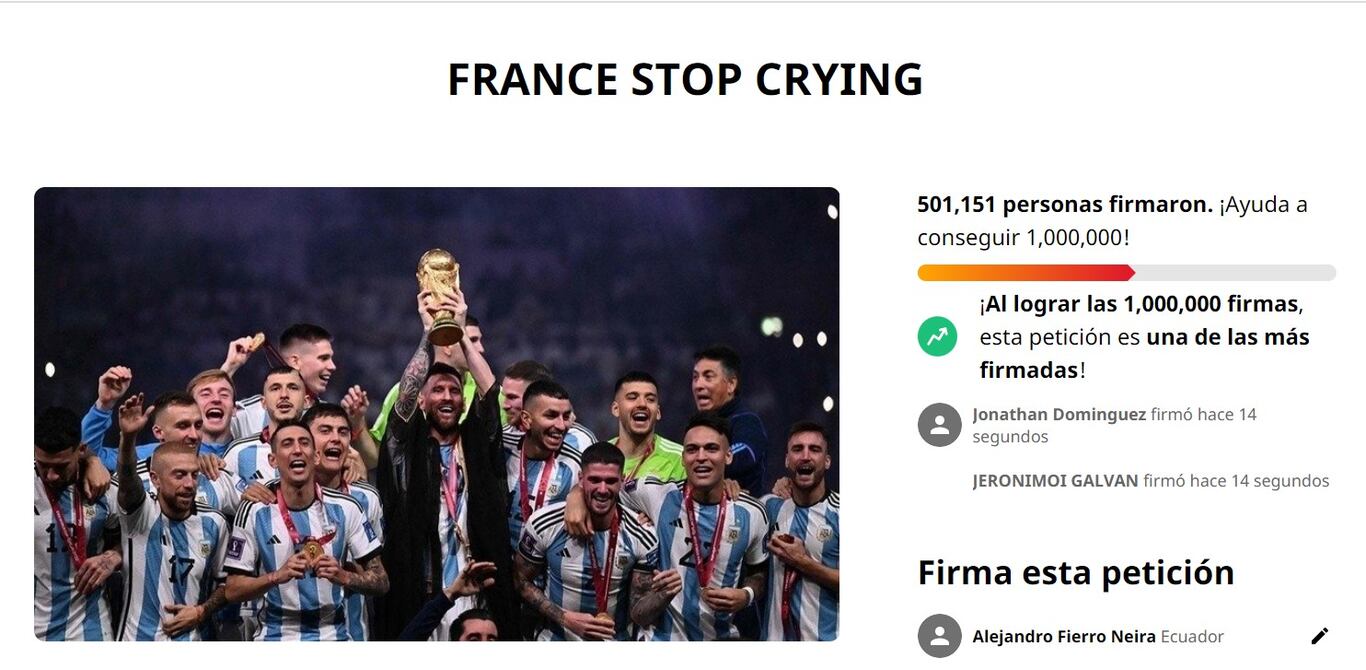Click the FRANCE STOP CRYING title
The image size is (1366, 670).
pos(684,80)
